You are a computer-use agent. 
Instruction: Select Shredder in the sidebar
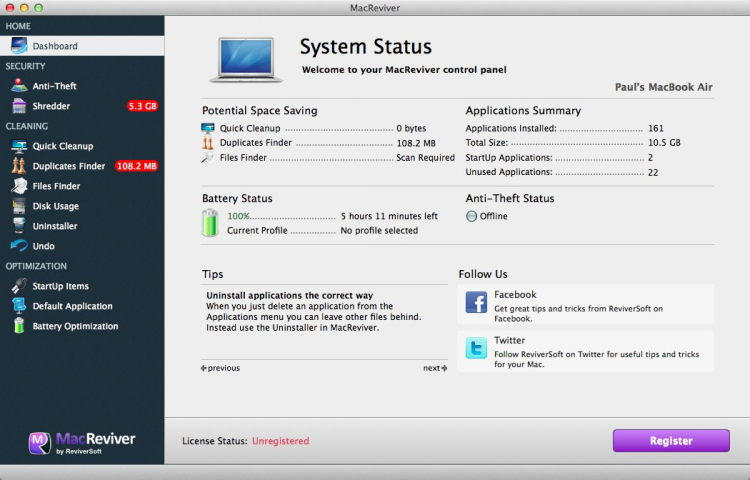pyautogui.click(x=51, y=106)
